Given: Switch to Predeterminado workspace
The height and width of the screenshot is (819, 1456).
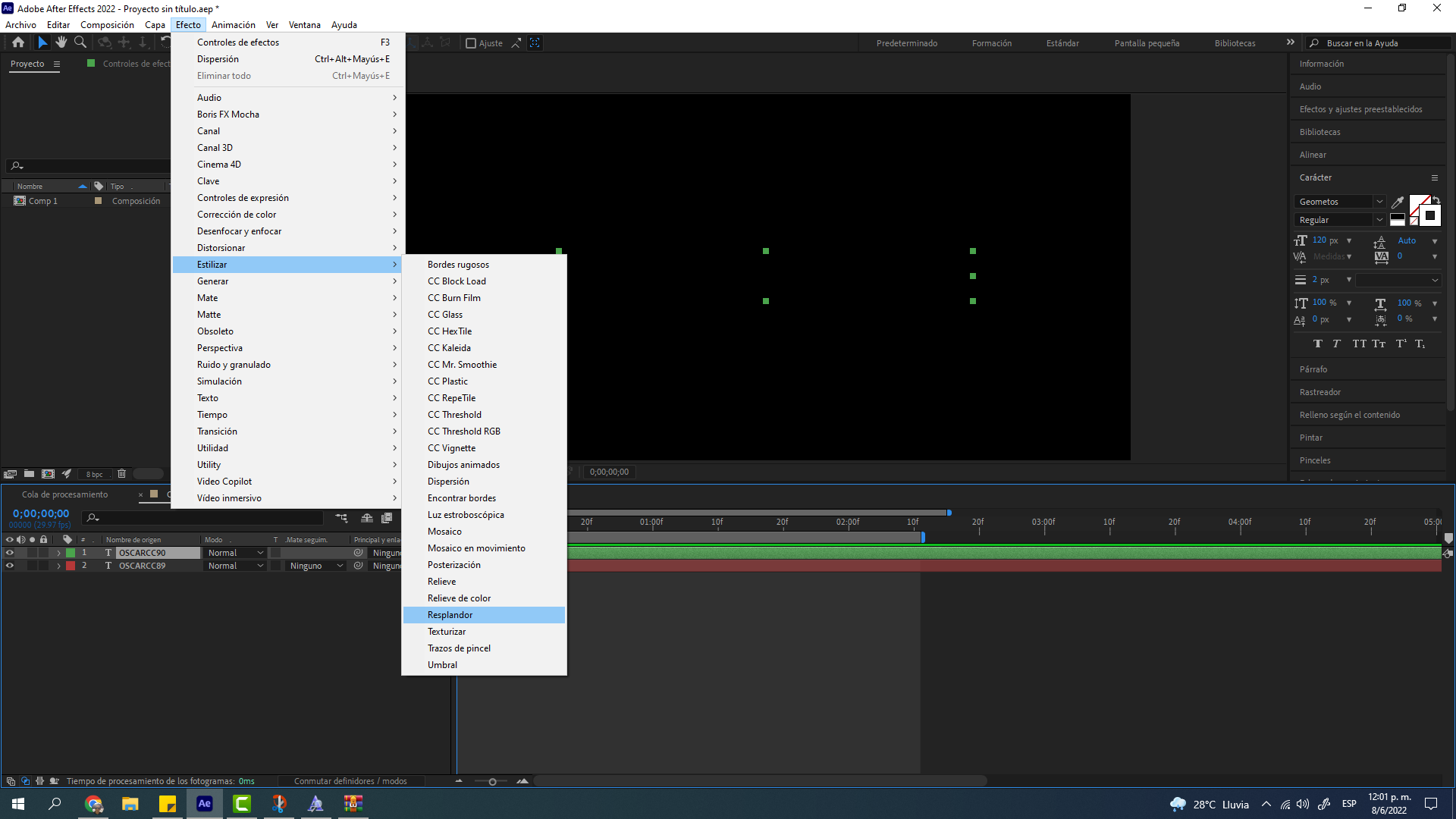Looking at the screenshot, I should (x=907, y=43).
